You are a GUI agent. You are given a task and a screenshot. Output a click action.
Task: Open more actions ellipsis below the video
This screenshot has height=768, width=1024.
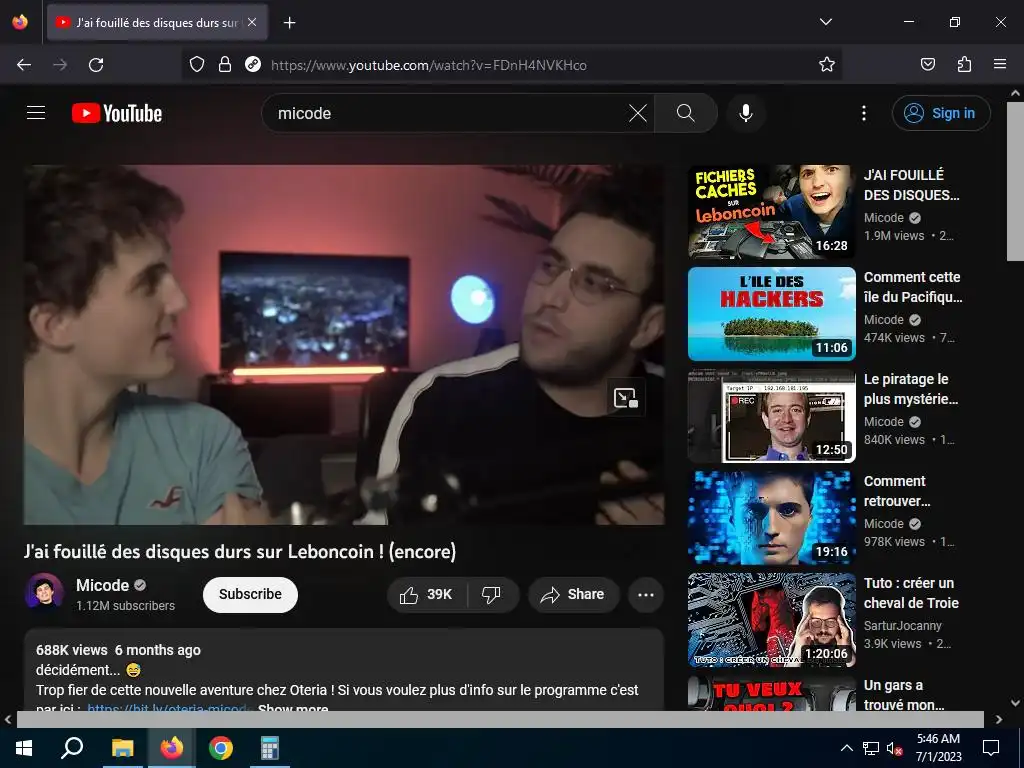pyautogui.click(x=646, y=594)
